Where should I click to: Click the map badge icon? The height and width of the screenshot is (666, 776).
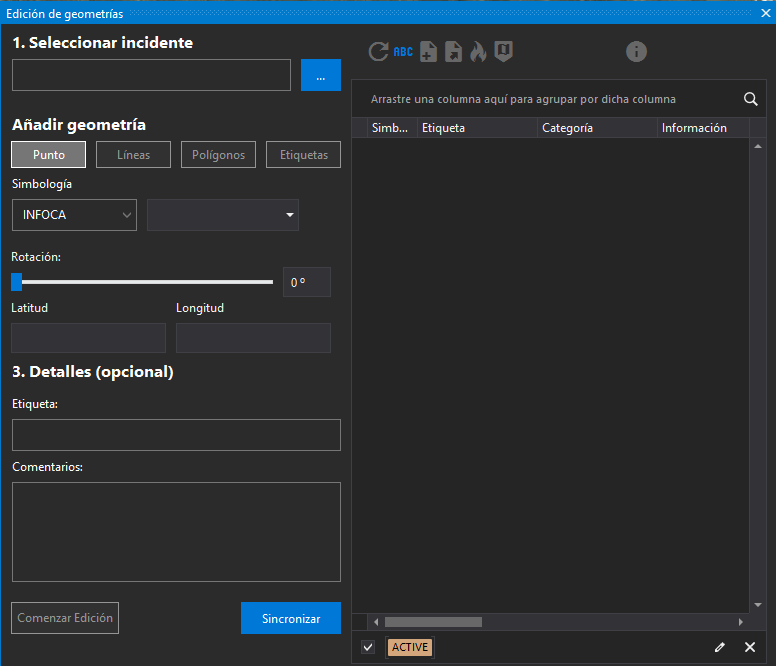click(x=503, y=52)
